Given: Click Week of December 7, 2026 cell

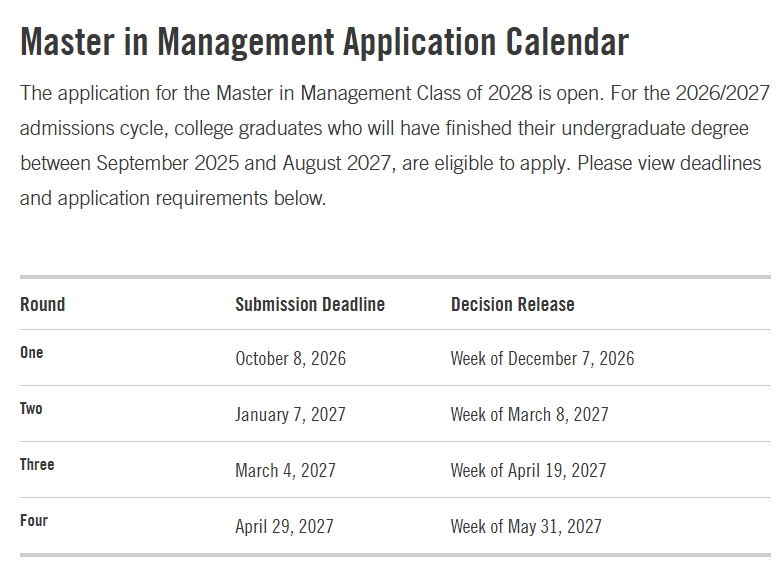Looking at the screenshot, I should [542, 359].
